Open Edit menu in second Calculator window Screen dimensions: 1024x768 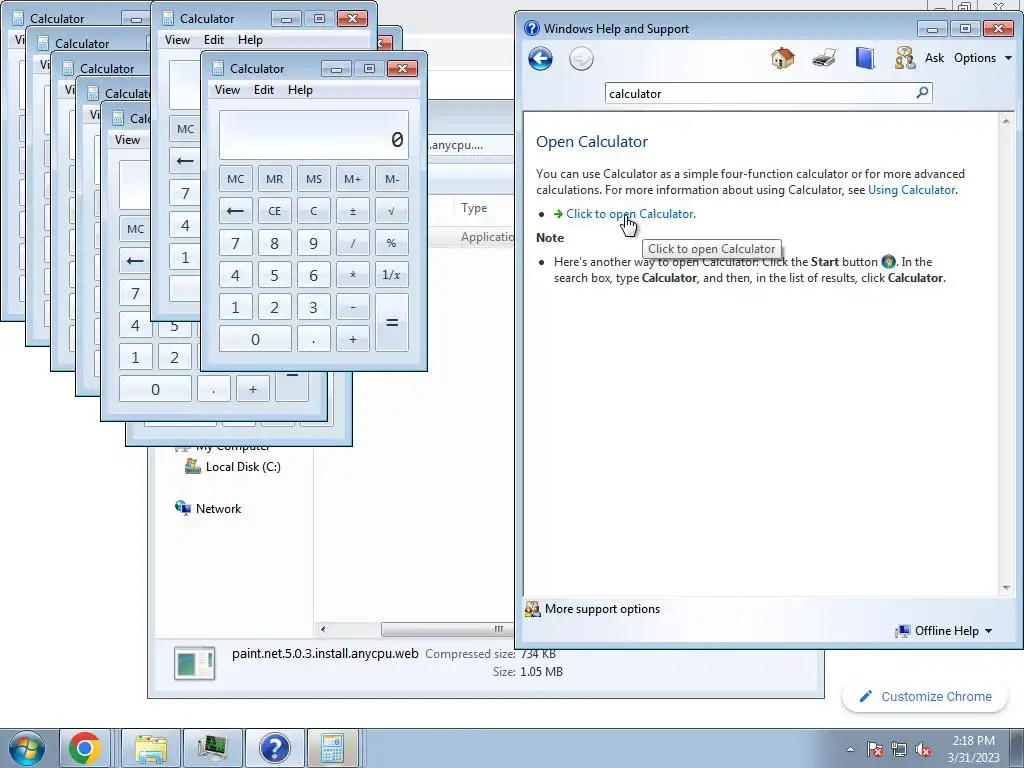(214, 40)
